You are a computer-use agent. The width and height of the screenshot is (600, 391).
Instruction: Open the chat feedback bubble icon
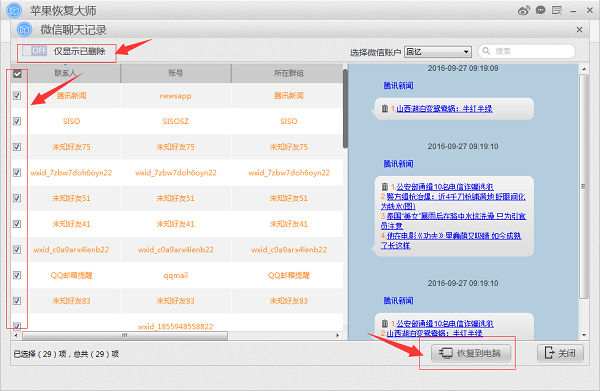[x=540, y=10]
